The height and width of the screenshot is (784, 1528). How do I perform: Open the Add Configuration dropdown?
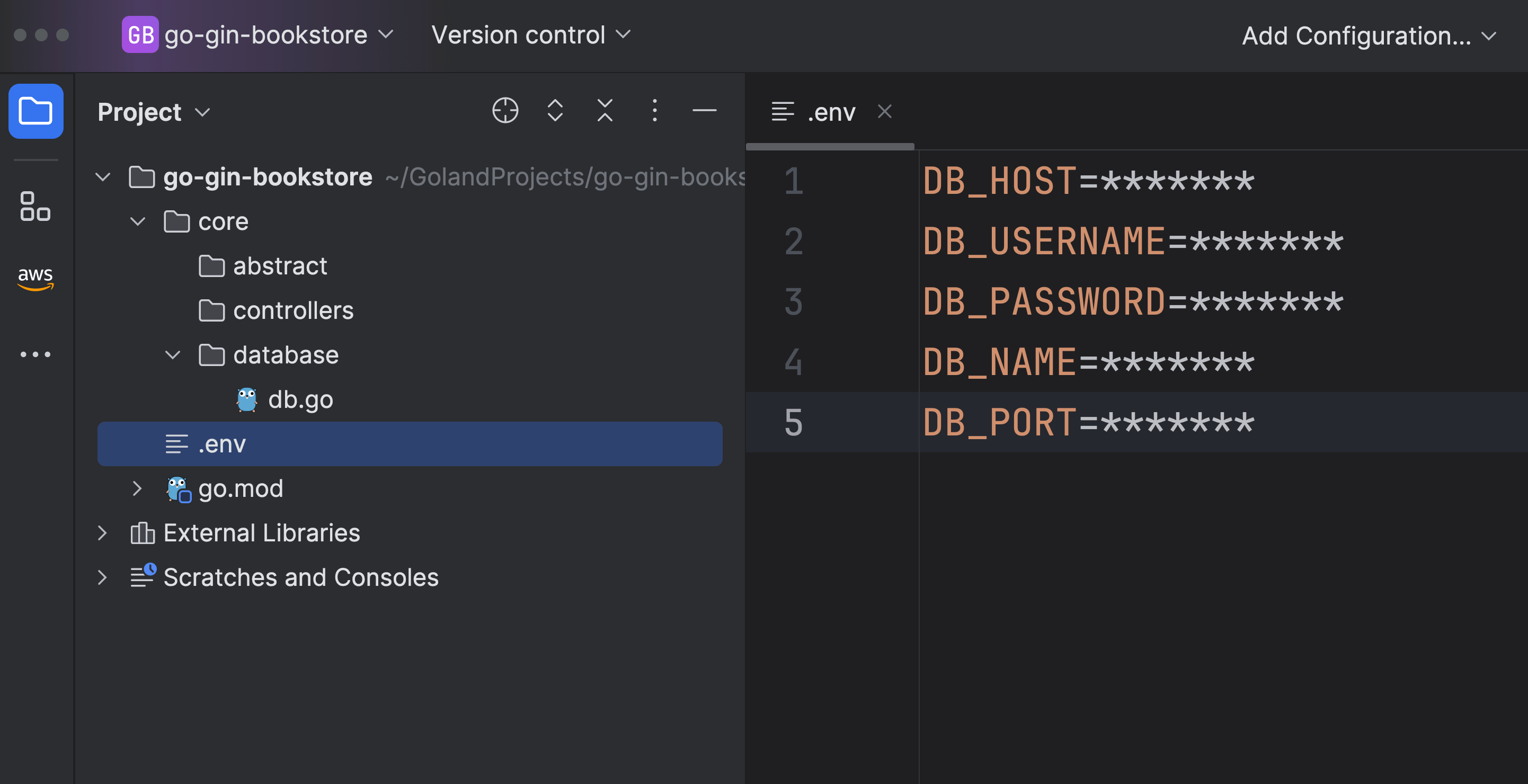[1369, 36]
